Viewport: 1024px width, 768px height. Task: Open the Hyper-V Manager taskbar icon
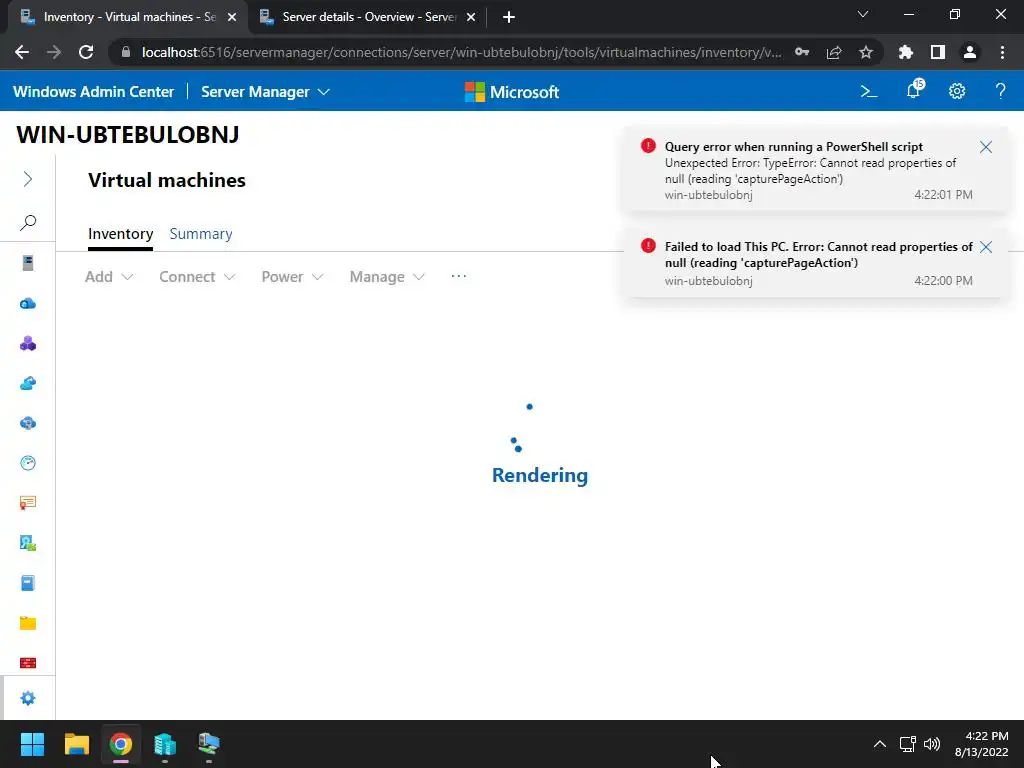209,744
